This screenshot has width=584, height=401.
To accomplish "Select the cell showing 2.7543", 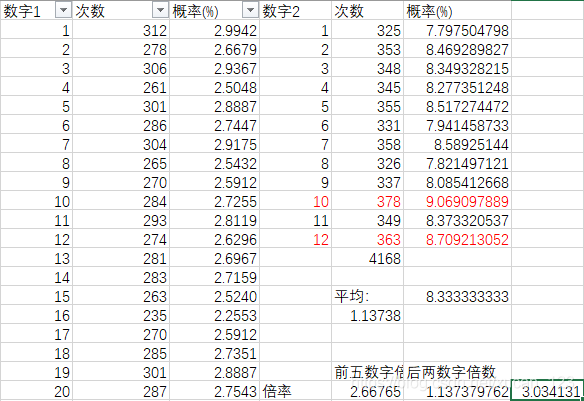I will click(215, 391).
